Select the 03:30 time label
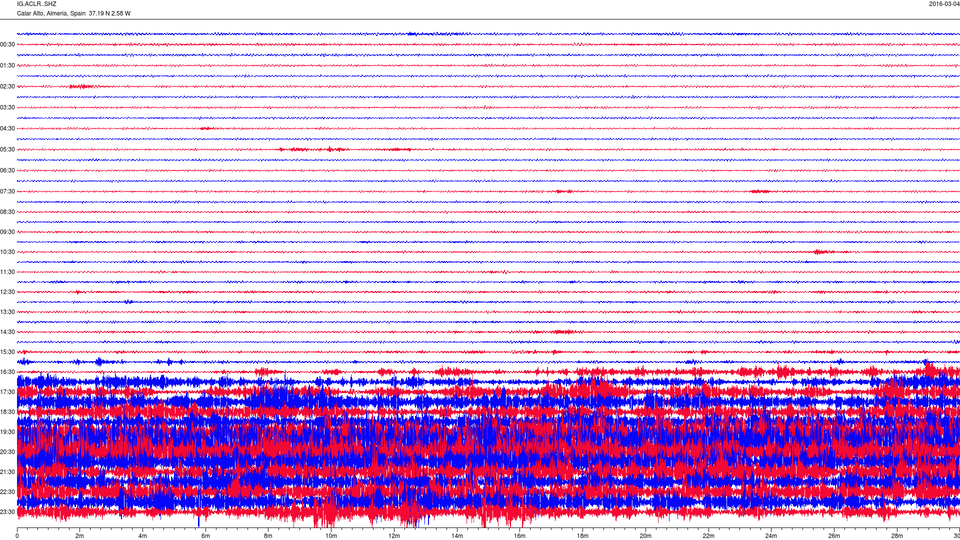 7,108
